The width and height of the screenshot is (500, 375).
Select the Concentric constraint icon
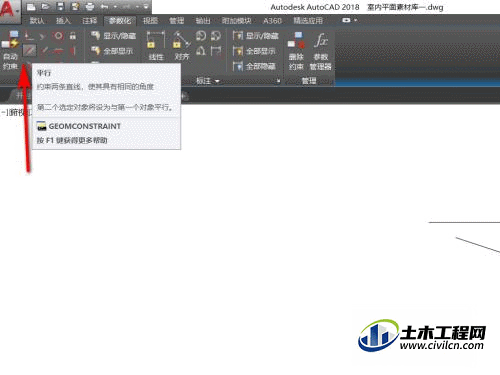(x=58, y=35)
